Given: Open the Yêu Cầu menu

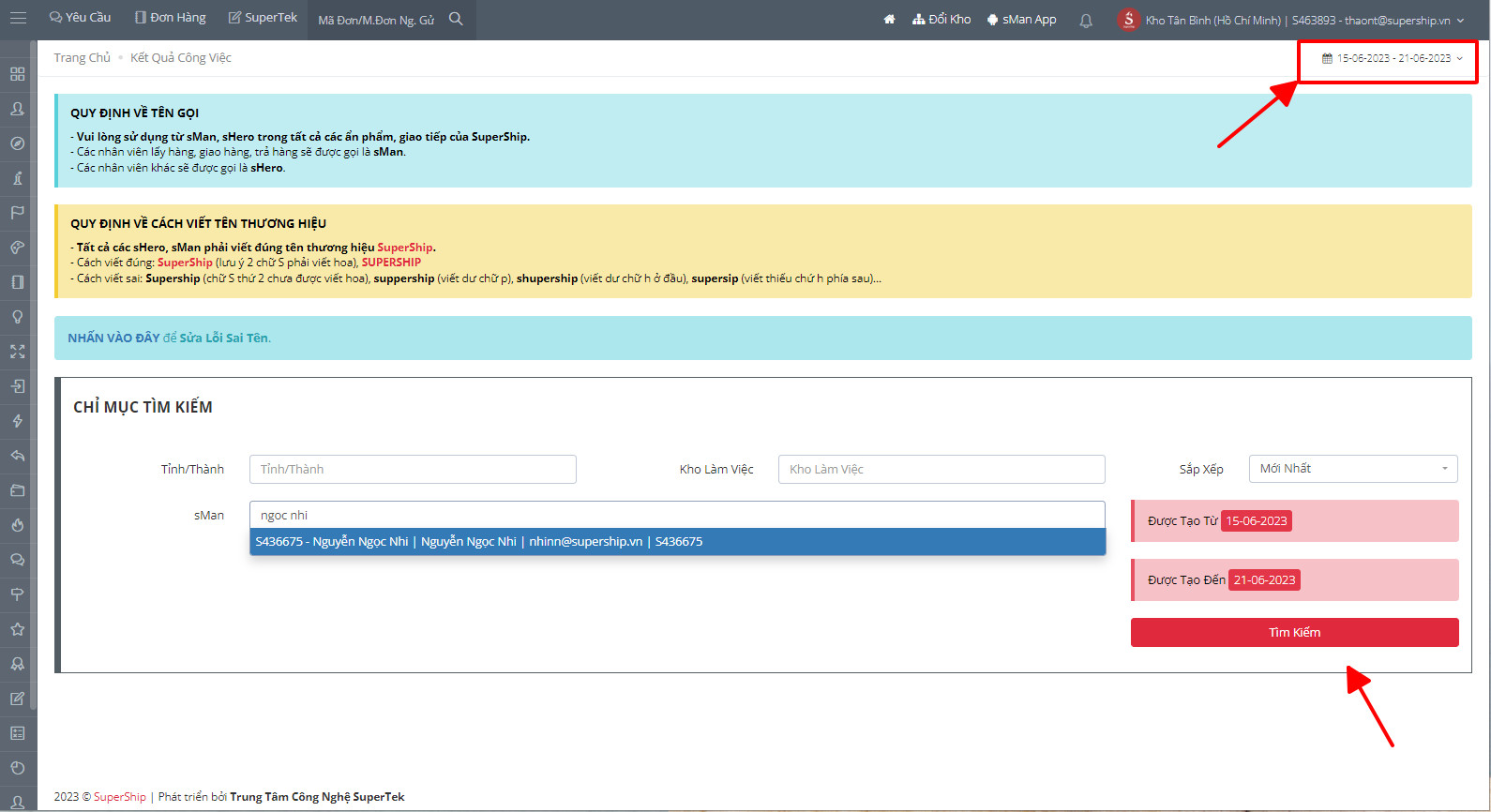Looking at the screenshot, I should click(x=80, y=18).
